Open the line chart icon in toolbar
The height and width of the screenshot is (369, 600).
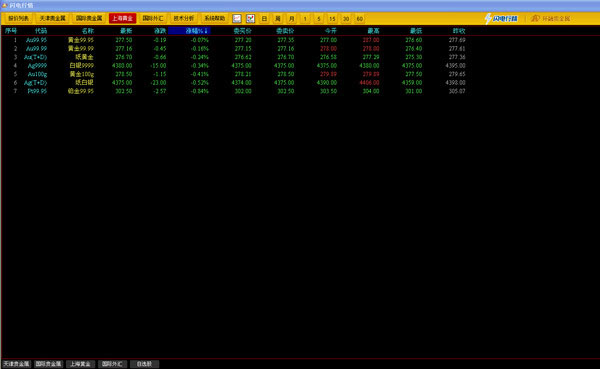coord(237,18)
